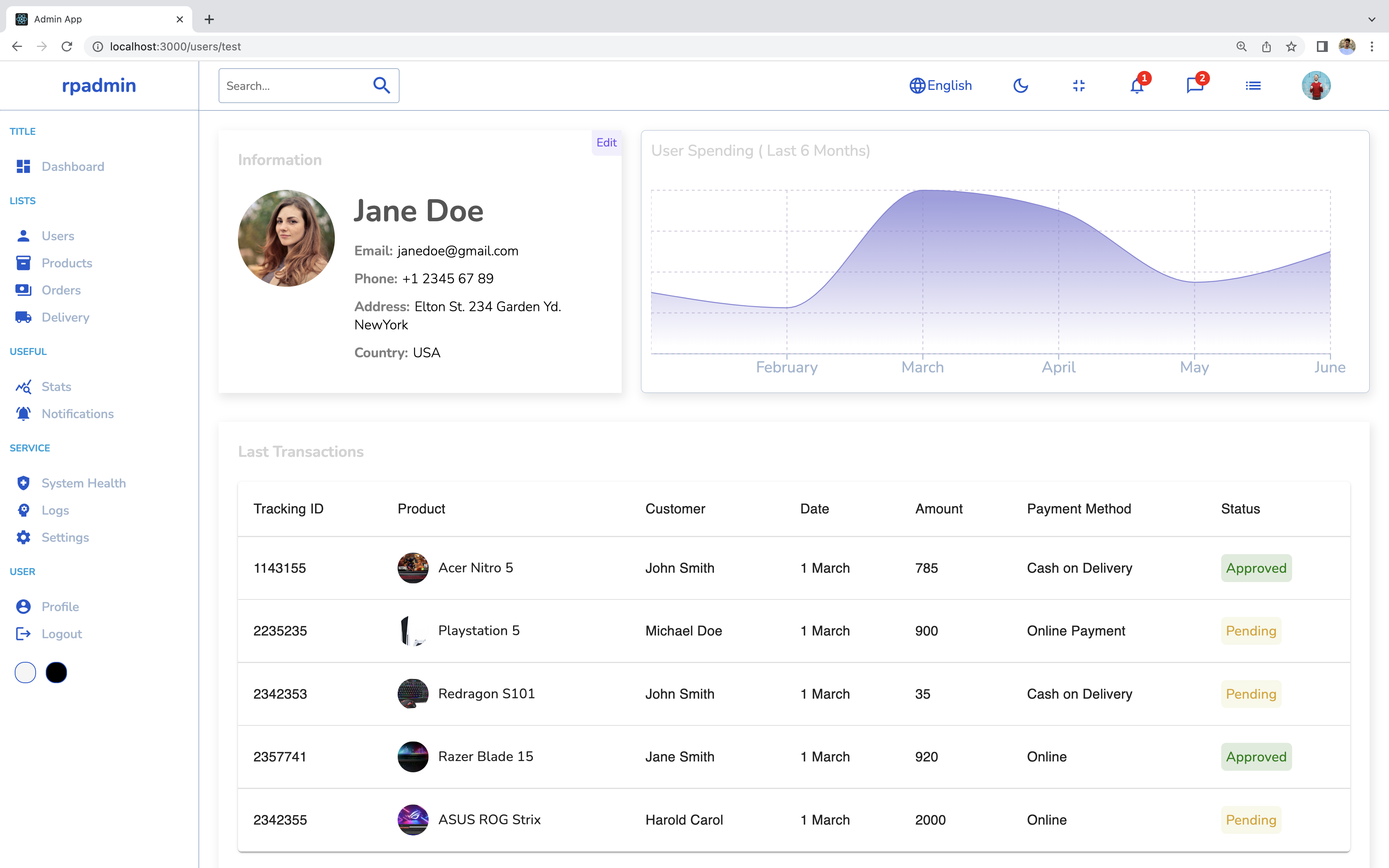Toggle dark mode with the moon icon

click(x=1020, y=86)
